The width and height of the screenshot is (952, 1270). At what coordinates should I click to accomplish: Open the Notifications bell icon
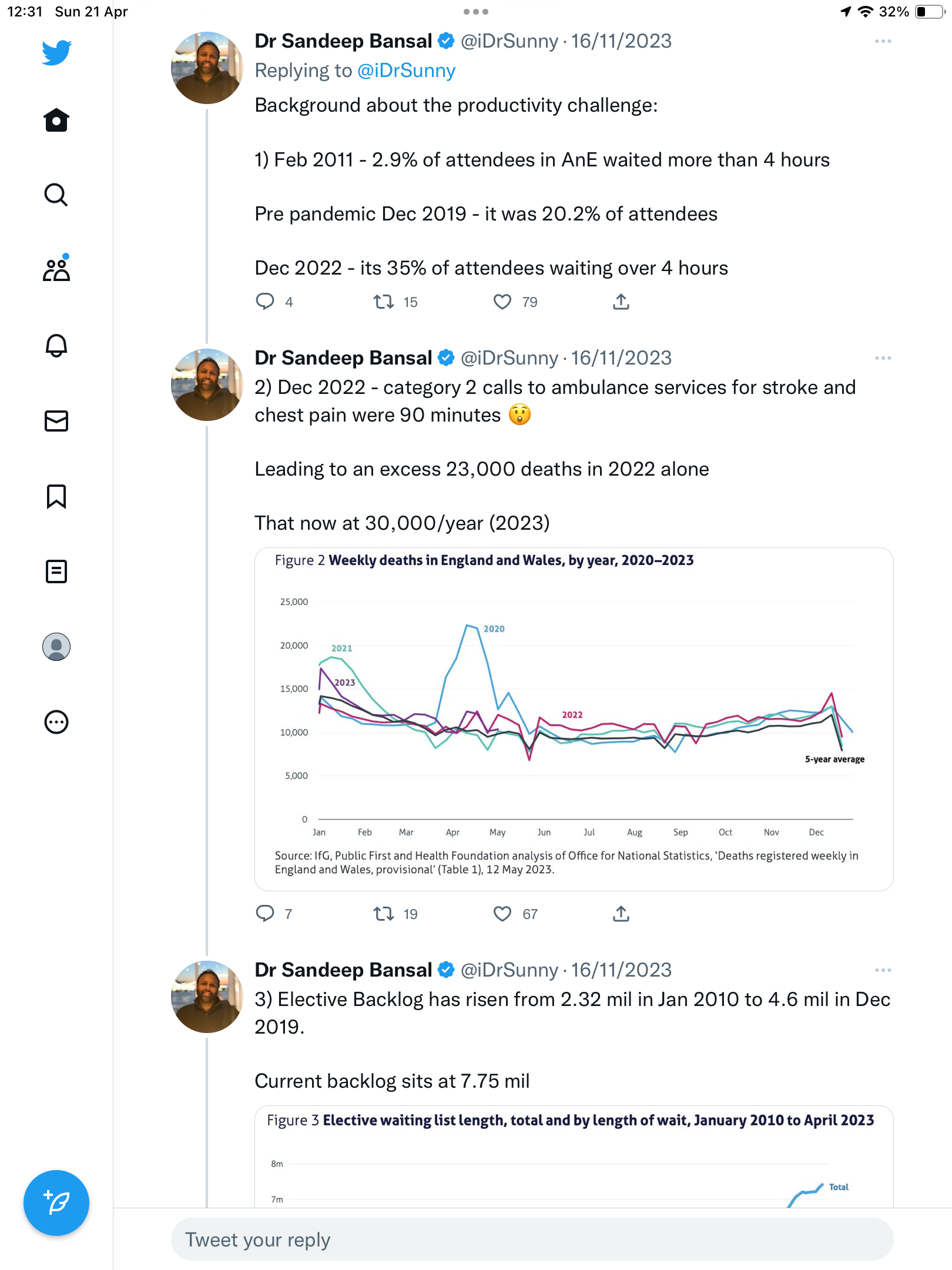coord(56,345)
